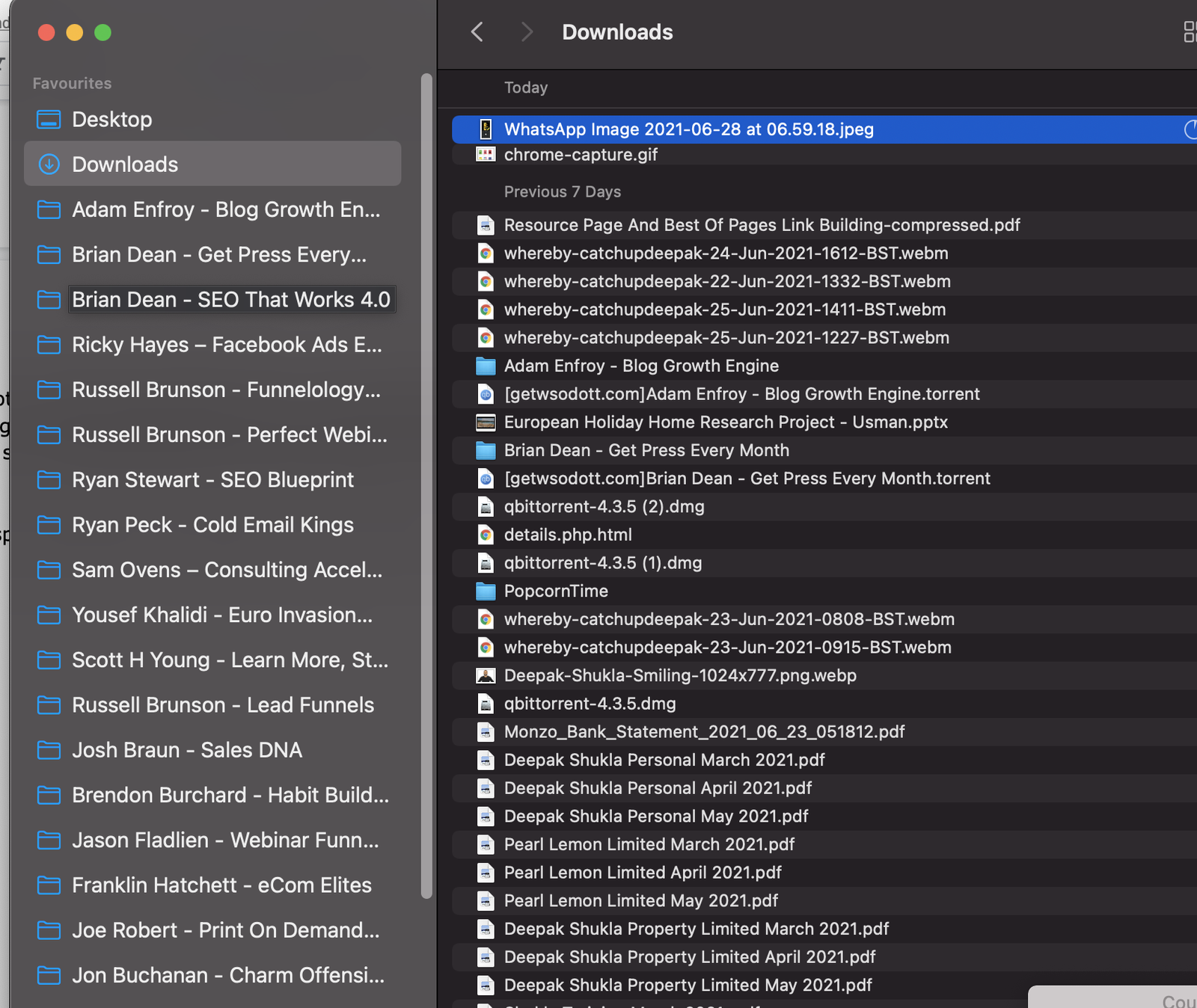Viewport: 1197px width, 1008px height.
Task: Open Scott H Young - Learn More folder
Action: [212, 660]
